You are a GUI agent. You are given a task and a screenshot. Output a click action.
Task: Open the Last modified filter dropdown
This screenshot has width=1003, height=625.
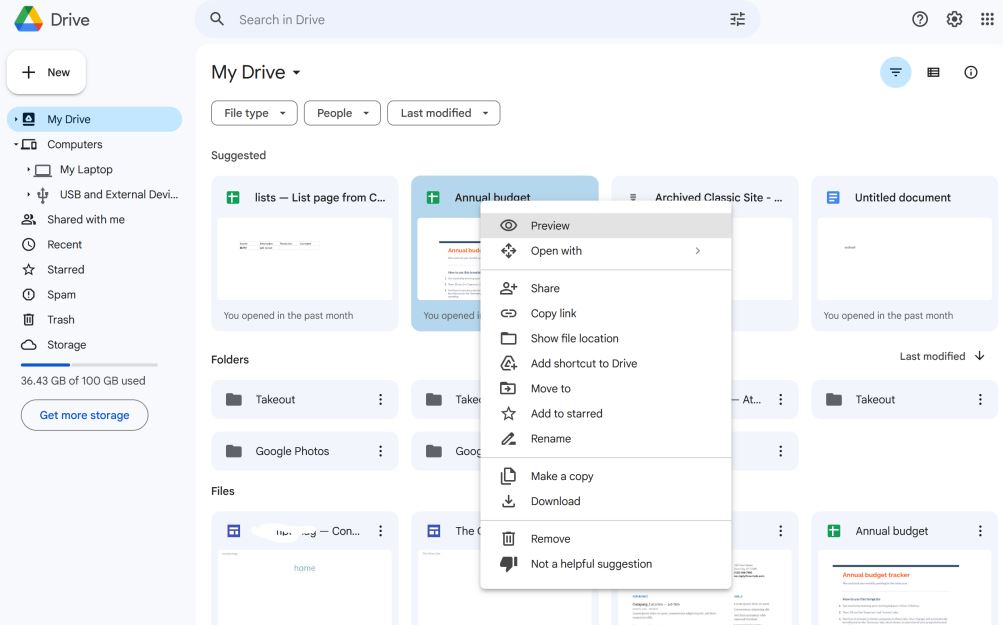(443, 113)
